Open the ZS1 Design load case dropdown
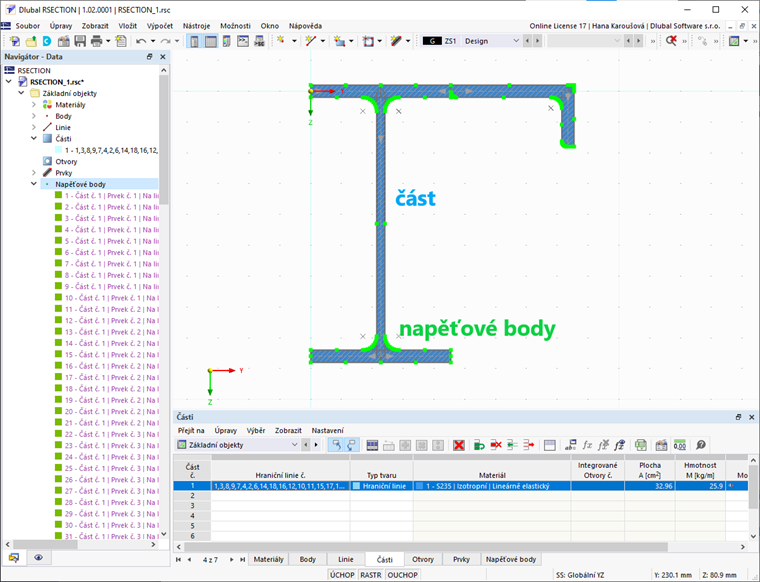This screenshot has height=582, width=760. point(516,41)
